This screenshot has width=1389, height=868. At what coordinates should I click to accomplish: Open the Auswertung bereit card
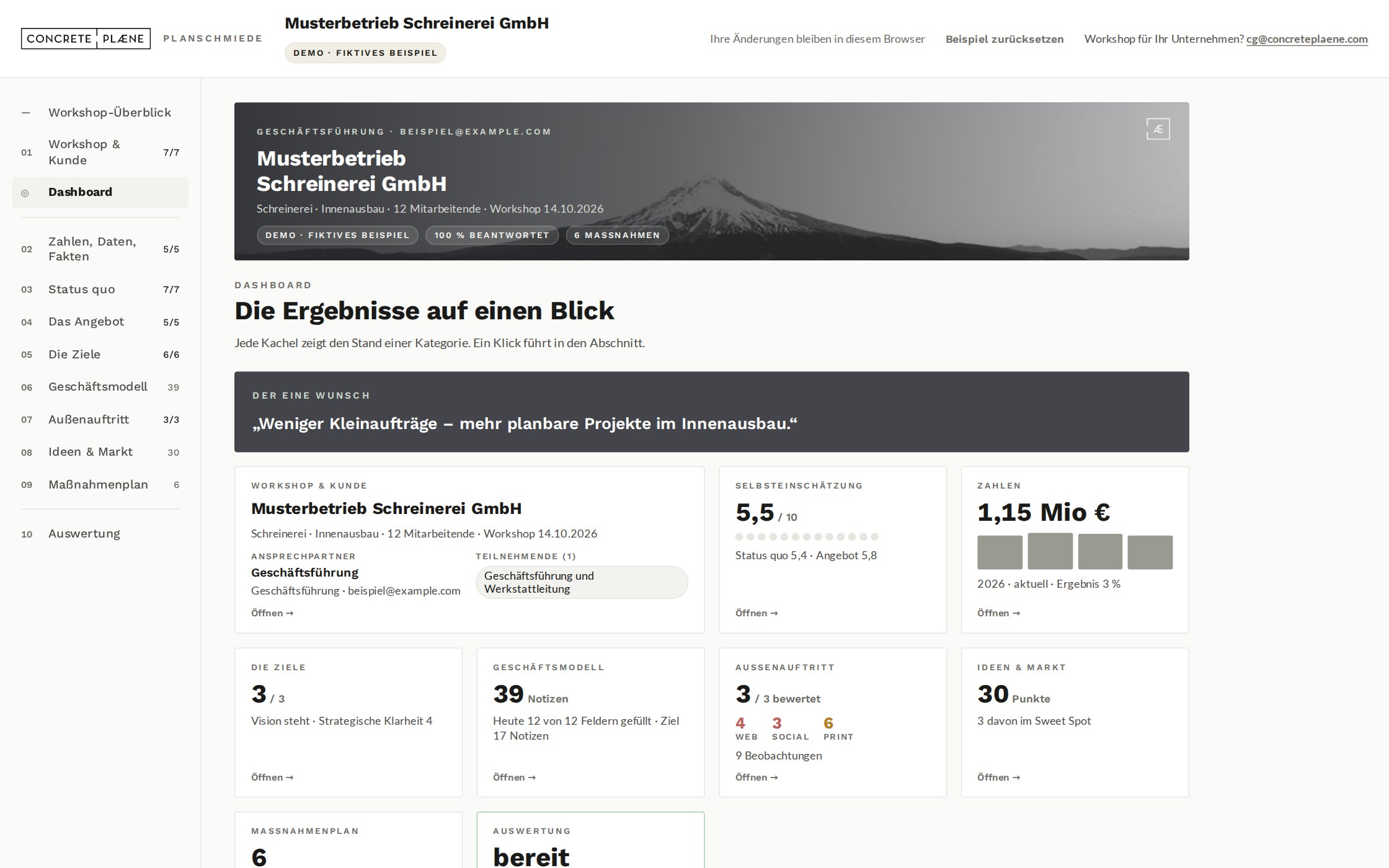click(x=590, y=840)
